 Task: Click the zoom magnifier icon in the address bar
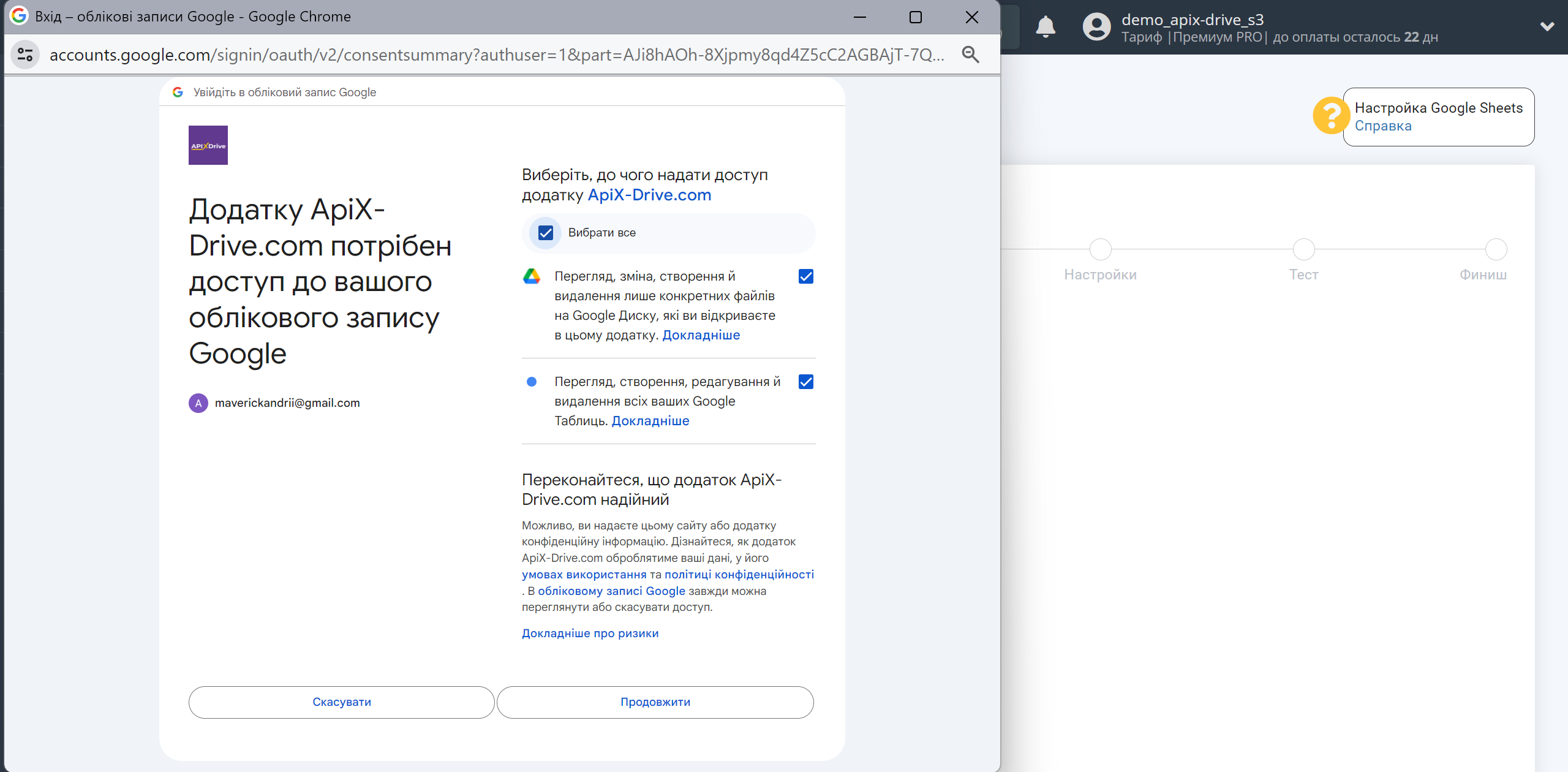[970, 55]
